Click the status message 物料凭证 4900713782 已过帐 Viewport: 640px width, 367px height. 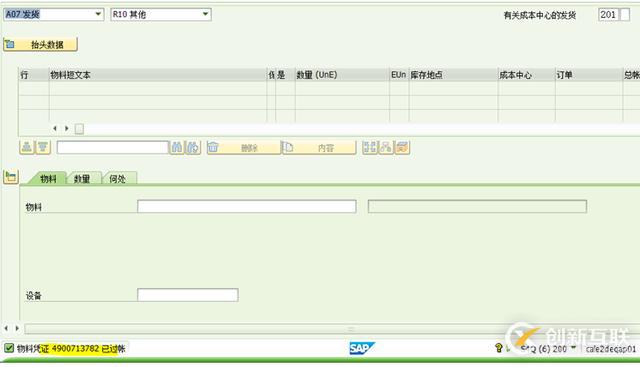pyautogui.click(x=71, y=348)
